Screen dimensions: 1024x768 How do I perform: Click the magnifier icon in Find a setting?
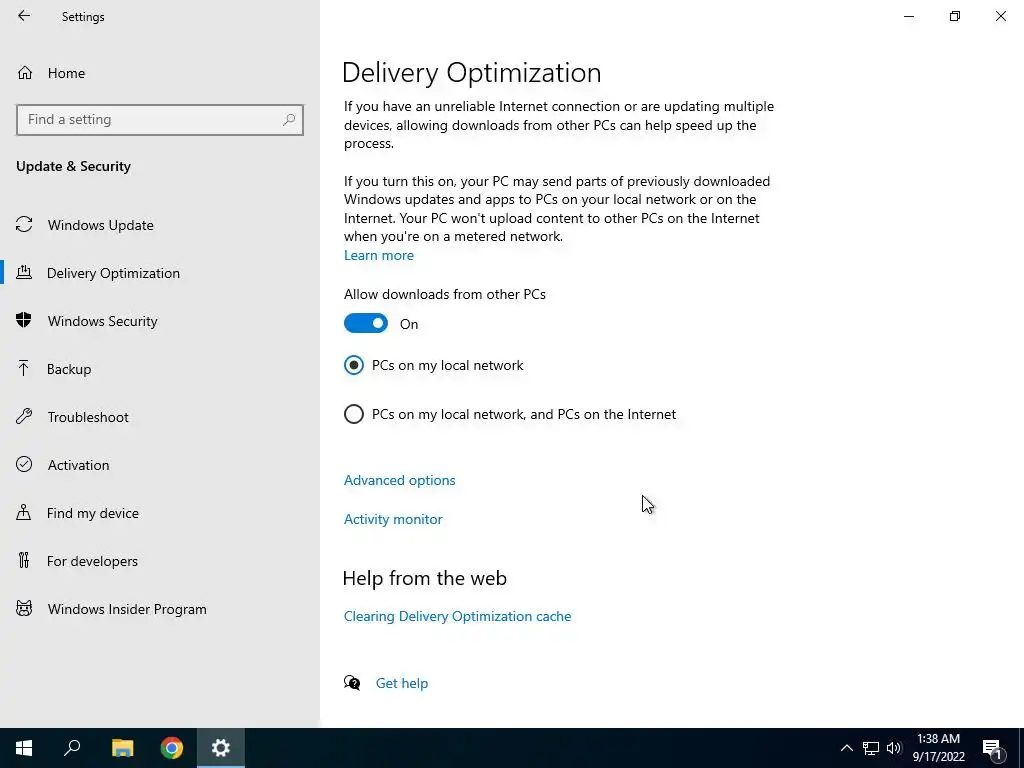(289, 120)
